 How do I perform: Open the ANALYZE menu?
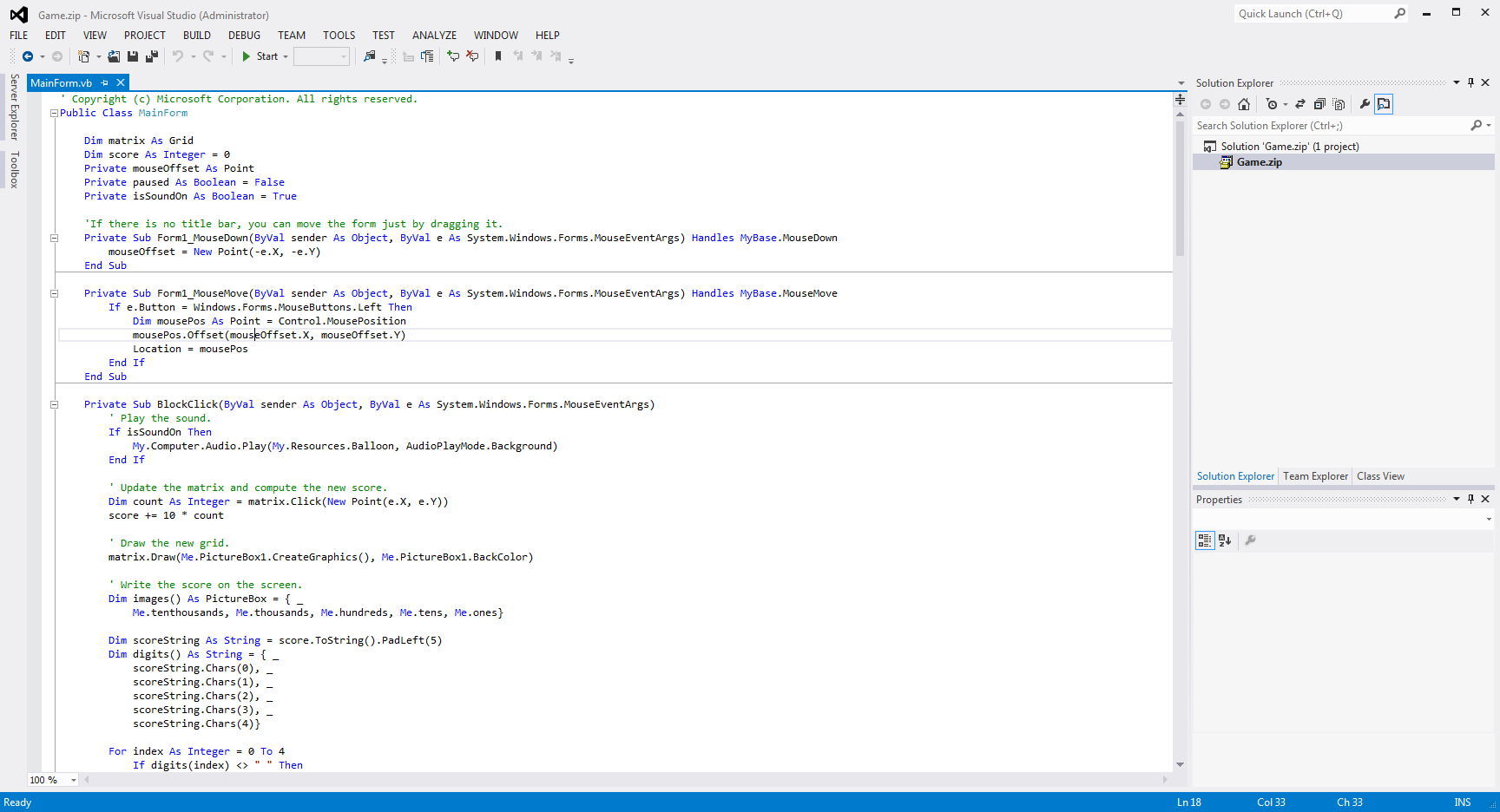[x=434, y=36]
